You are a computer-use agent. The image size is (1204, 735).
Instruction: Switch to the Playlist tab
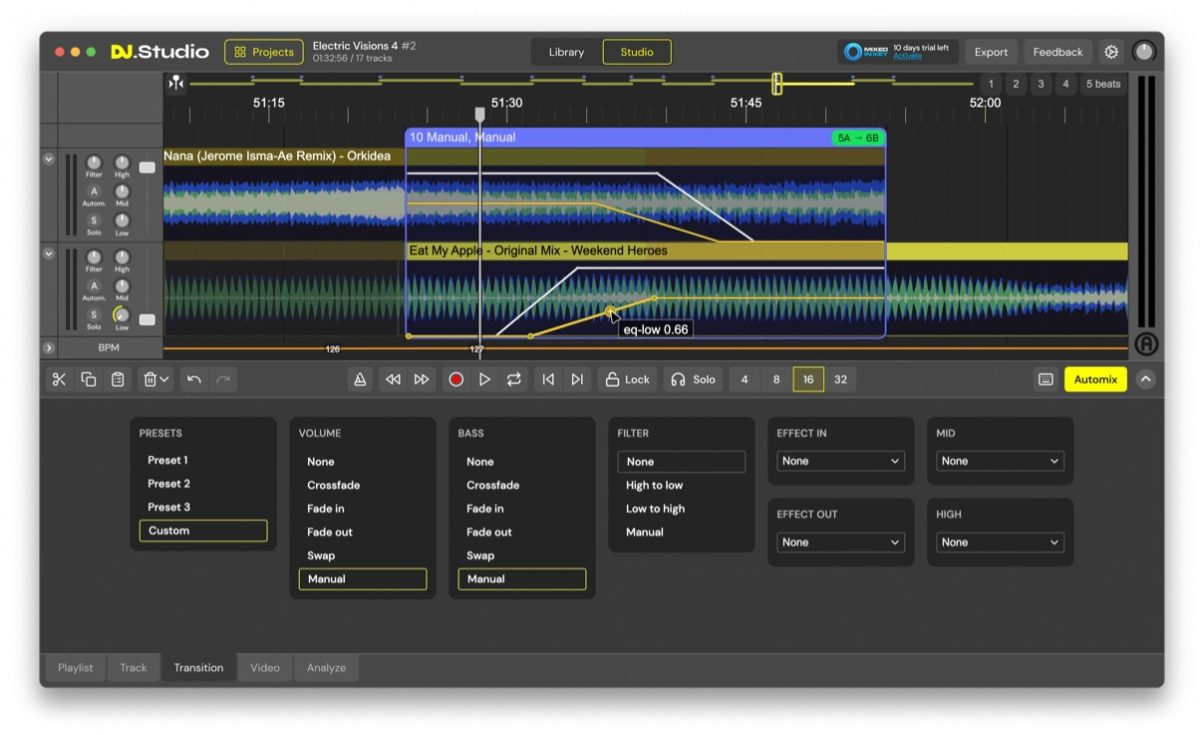point(75,668)
